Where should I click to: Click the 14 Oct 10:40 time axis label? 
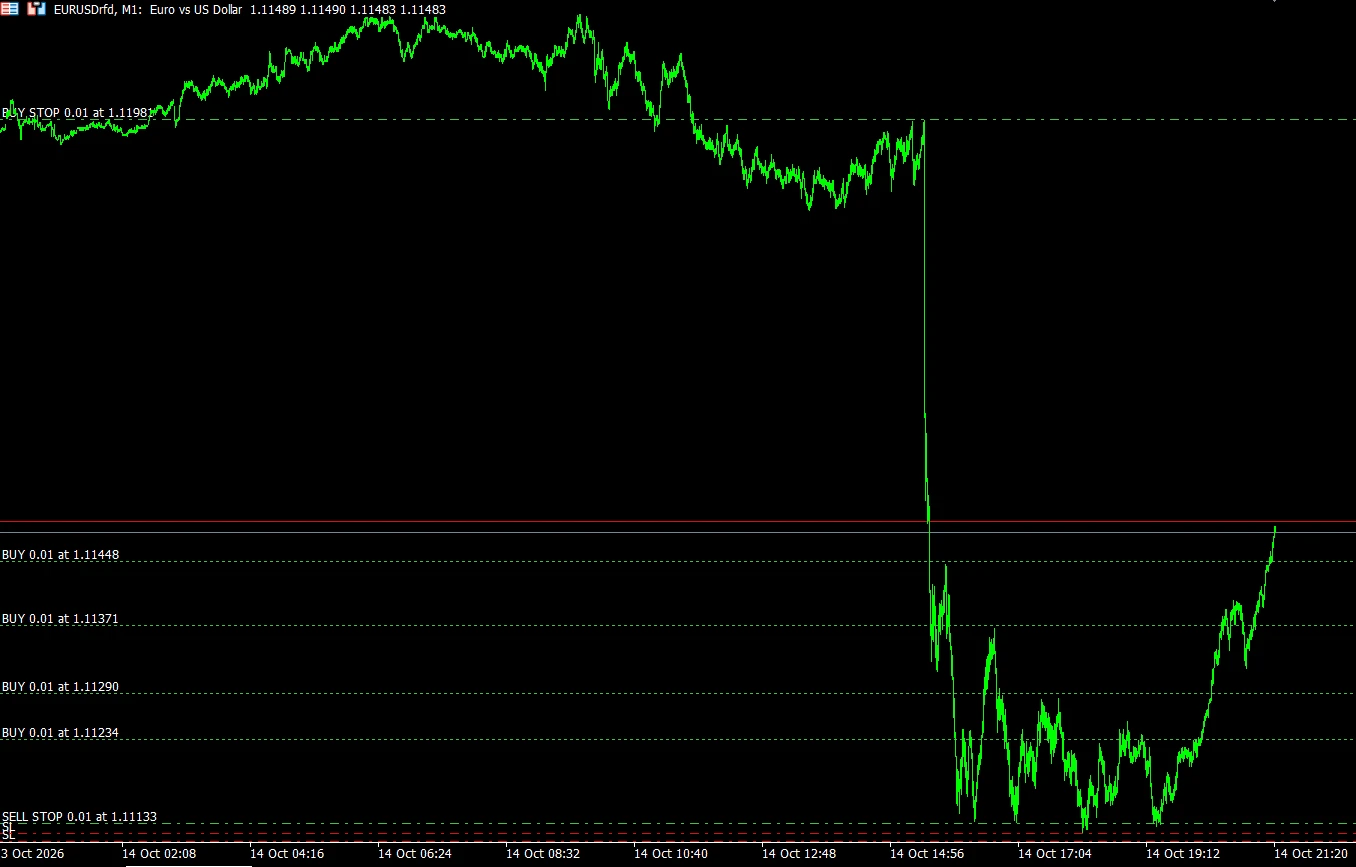click(x=671, y=854)
